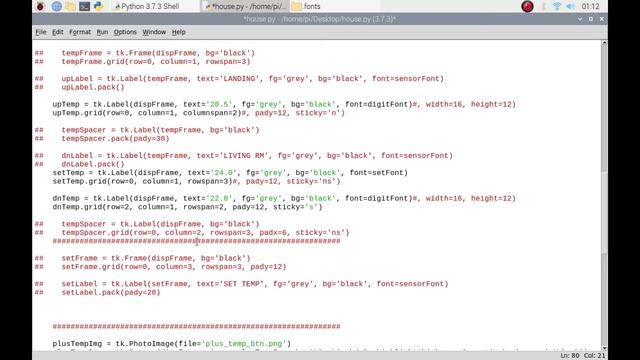Click the line with text='SET TEMP'
This screenshot has width=640, height=360.
242,284
